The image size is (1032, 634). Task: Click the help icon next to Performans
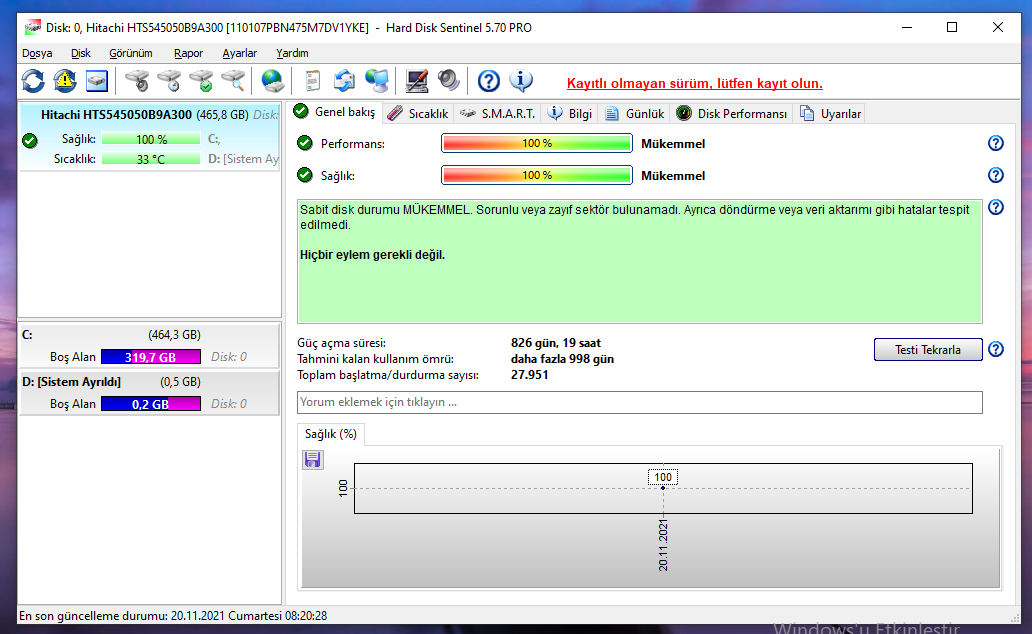click(996, 143)
